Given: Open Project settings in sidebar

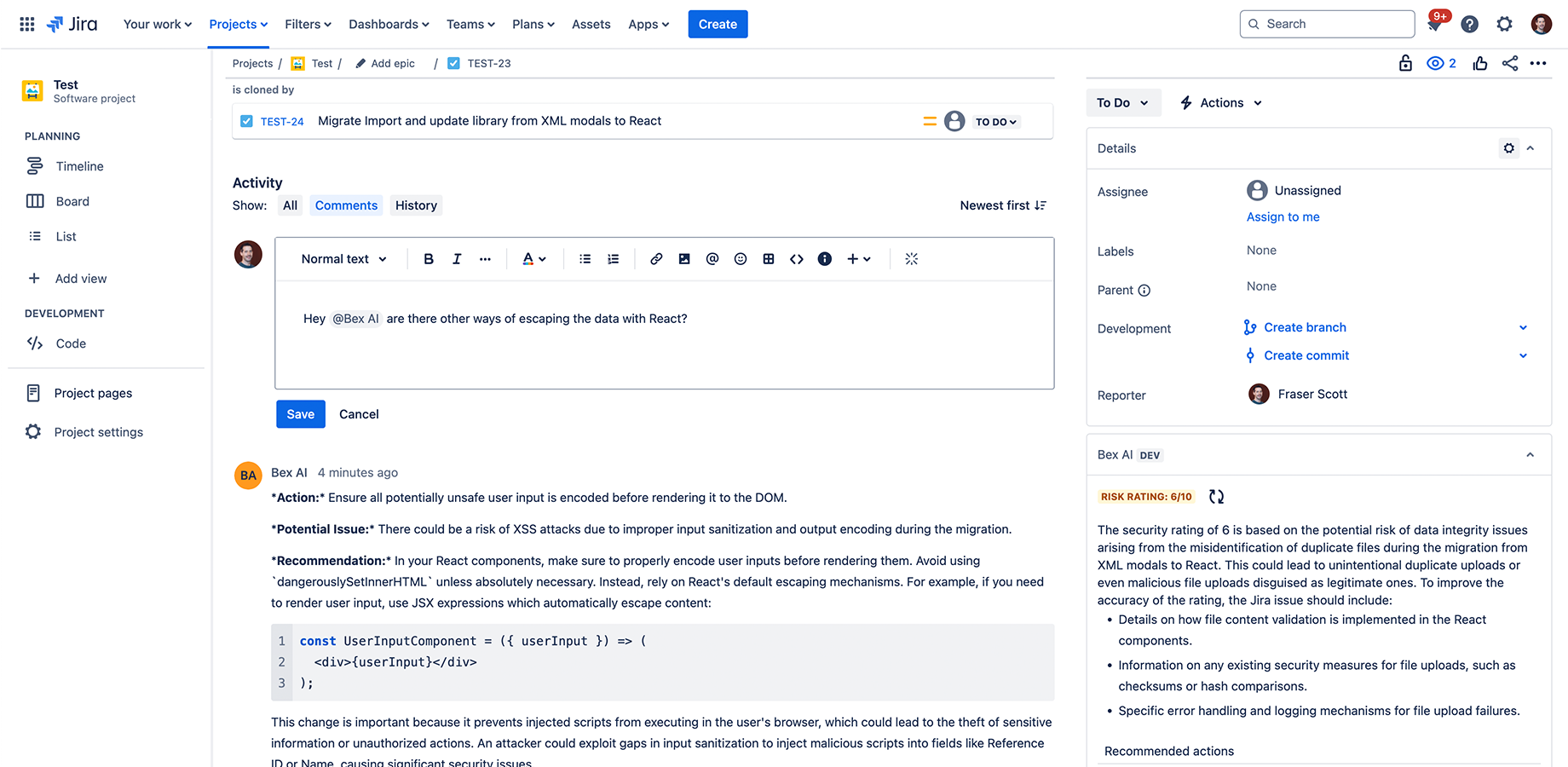Looking at the screenshot, I should [x=98, y=433].
